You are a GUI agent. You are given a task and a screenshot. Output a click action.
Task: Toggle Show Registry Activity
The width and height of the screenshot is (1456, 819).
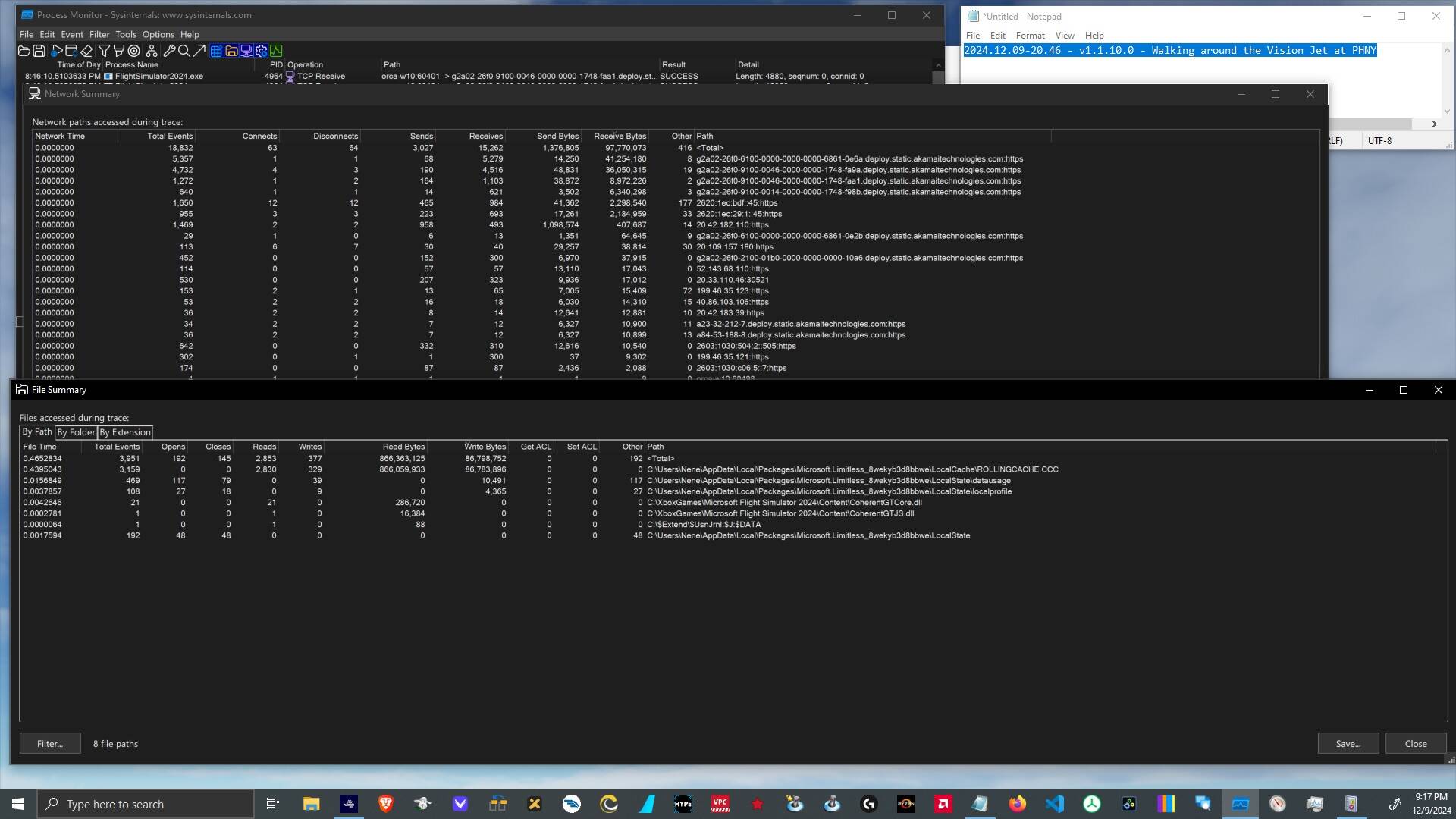(x=216, y=51)
